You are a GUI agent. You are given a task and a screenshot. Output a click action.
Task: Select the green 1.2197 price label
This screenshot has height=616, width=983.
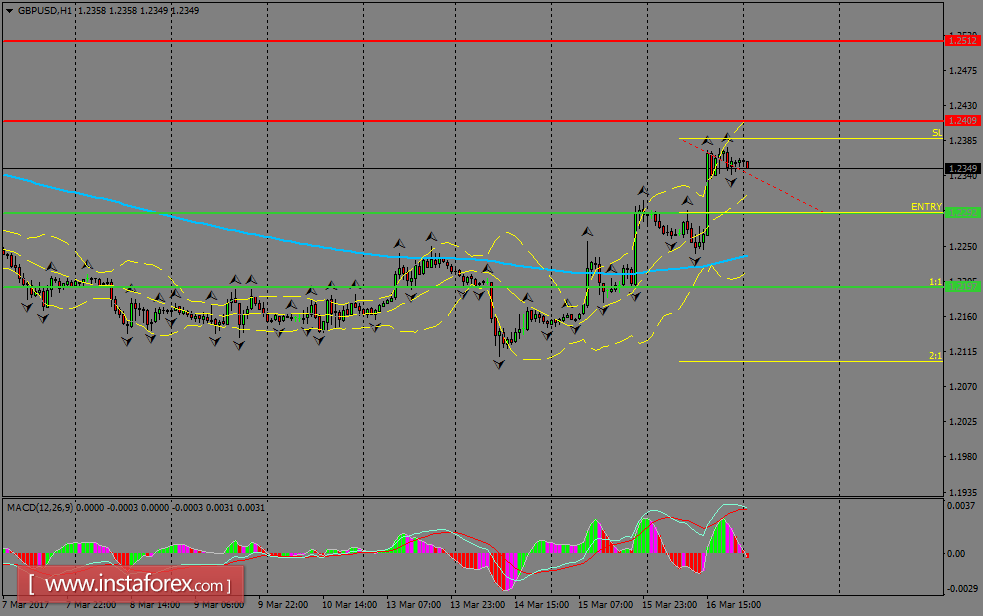tap(962, 286)
